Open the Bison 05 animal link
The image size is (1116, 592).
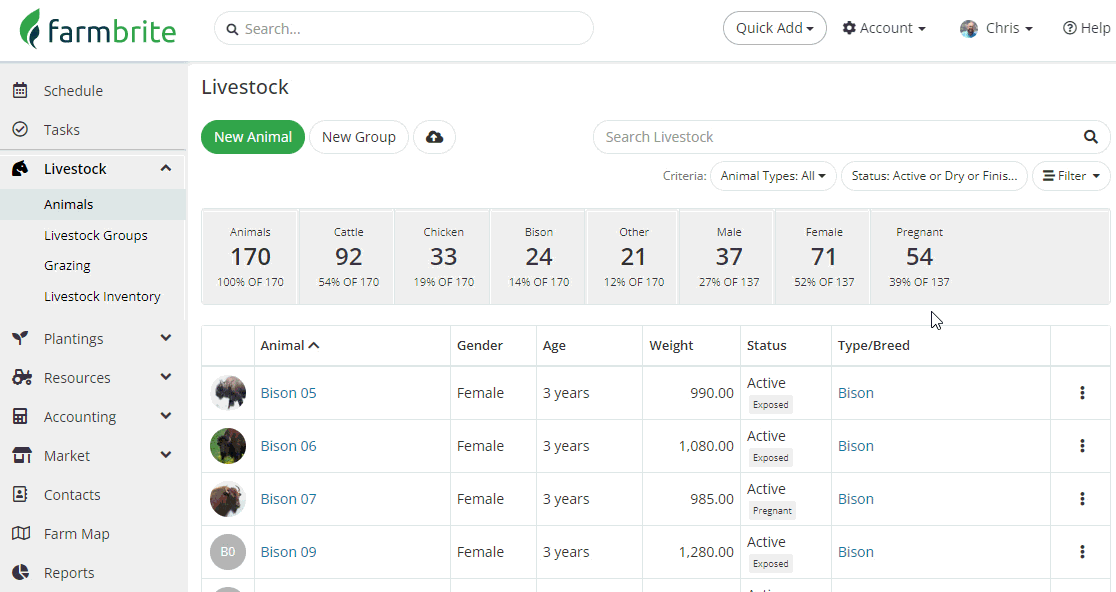(288, 393)
